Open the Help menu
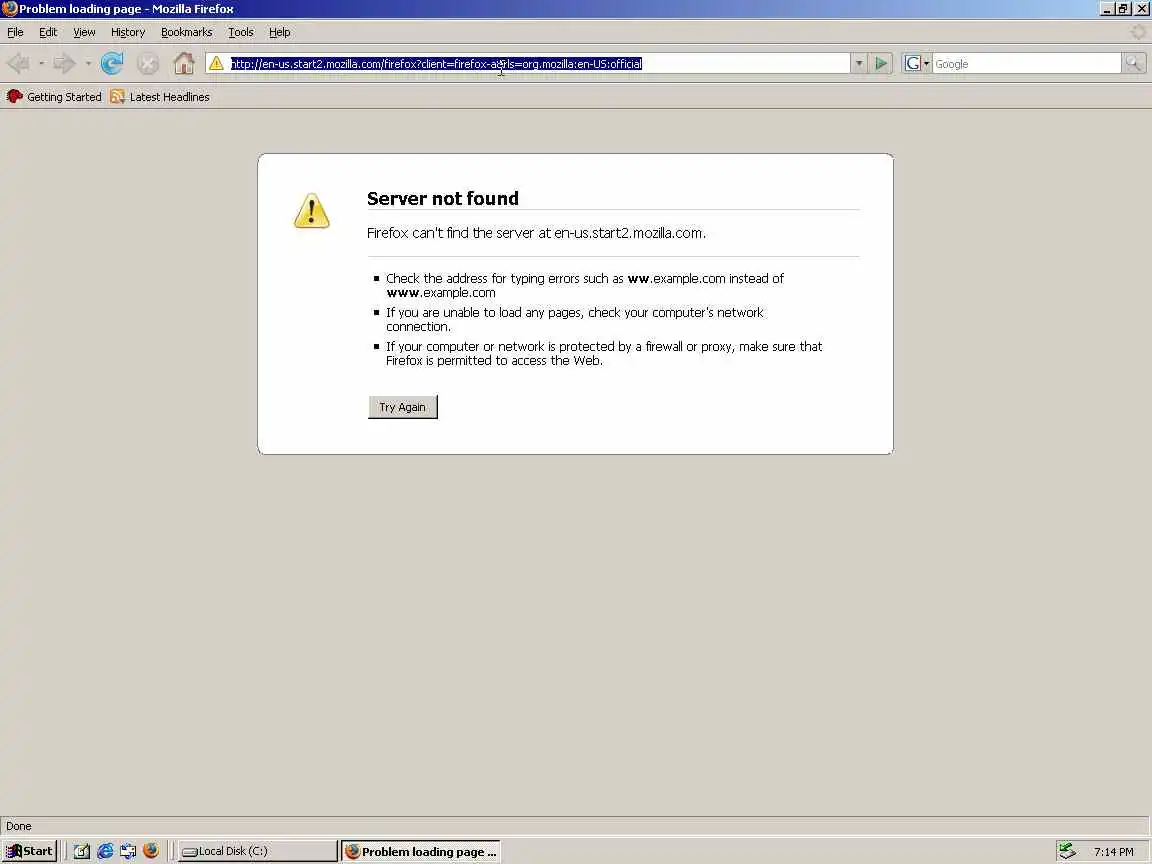The image size is (1152, 864). pos(279,32)
